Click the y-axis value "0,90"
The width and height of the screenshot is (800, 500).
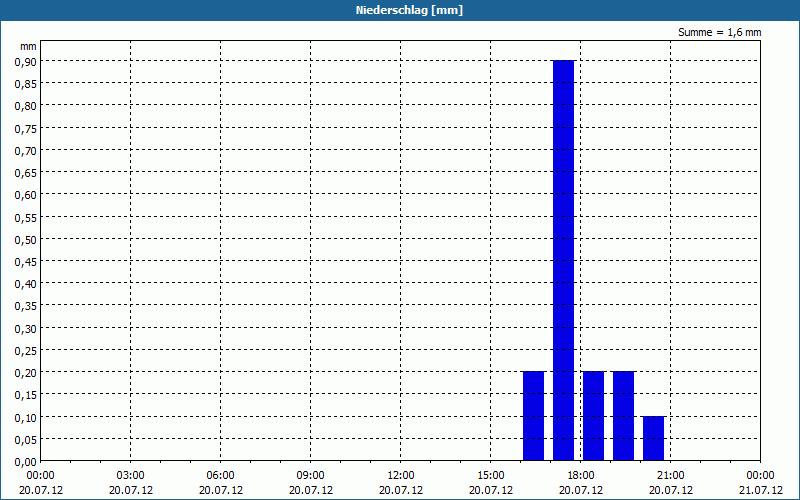(26, 61)
